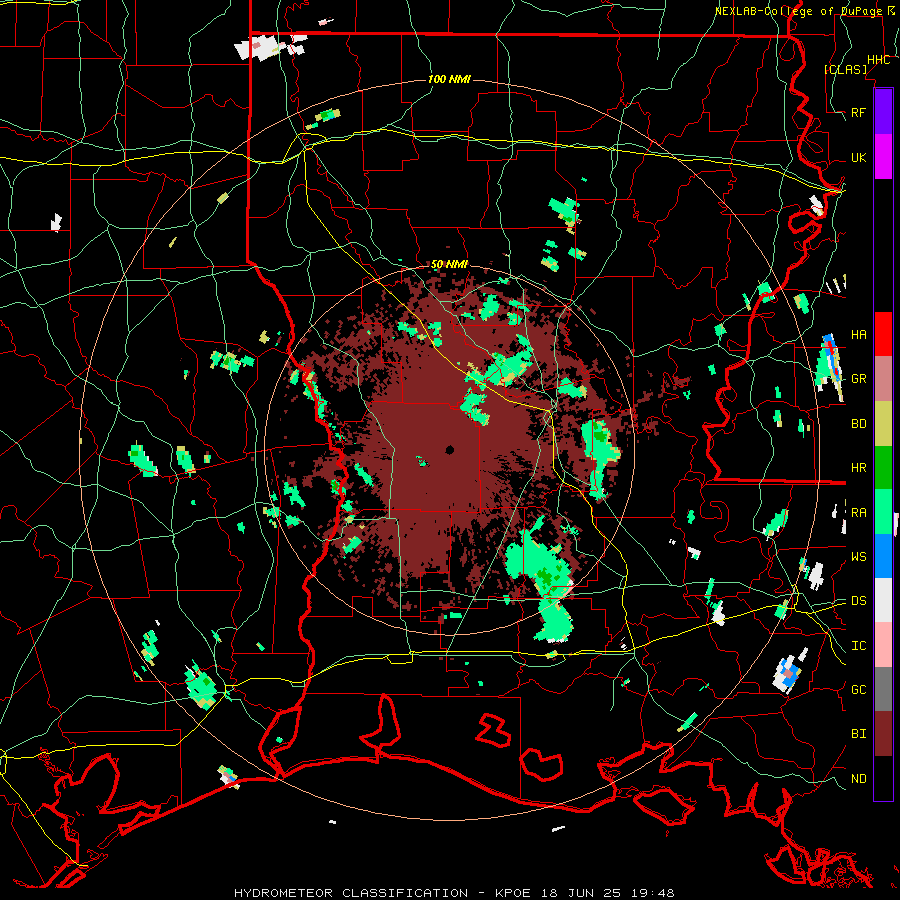The image size is (900, 900).
Task: Click the HA legend label
Action: click(x=858, y=334)
